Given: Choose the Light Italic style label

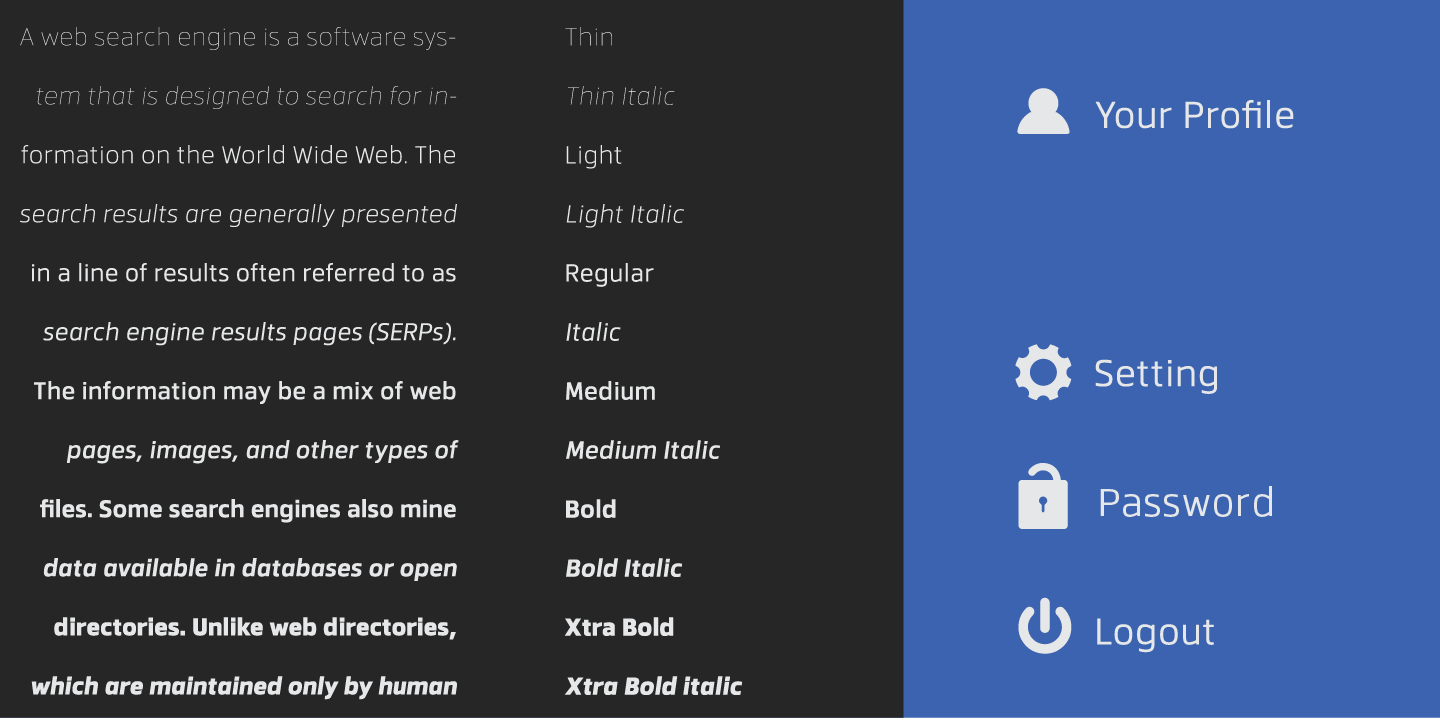Looking at the screenshot, I should pos(624,214).
